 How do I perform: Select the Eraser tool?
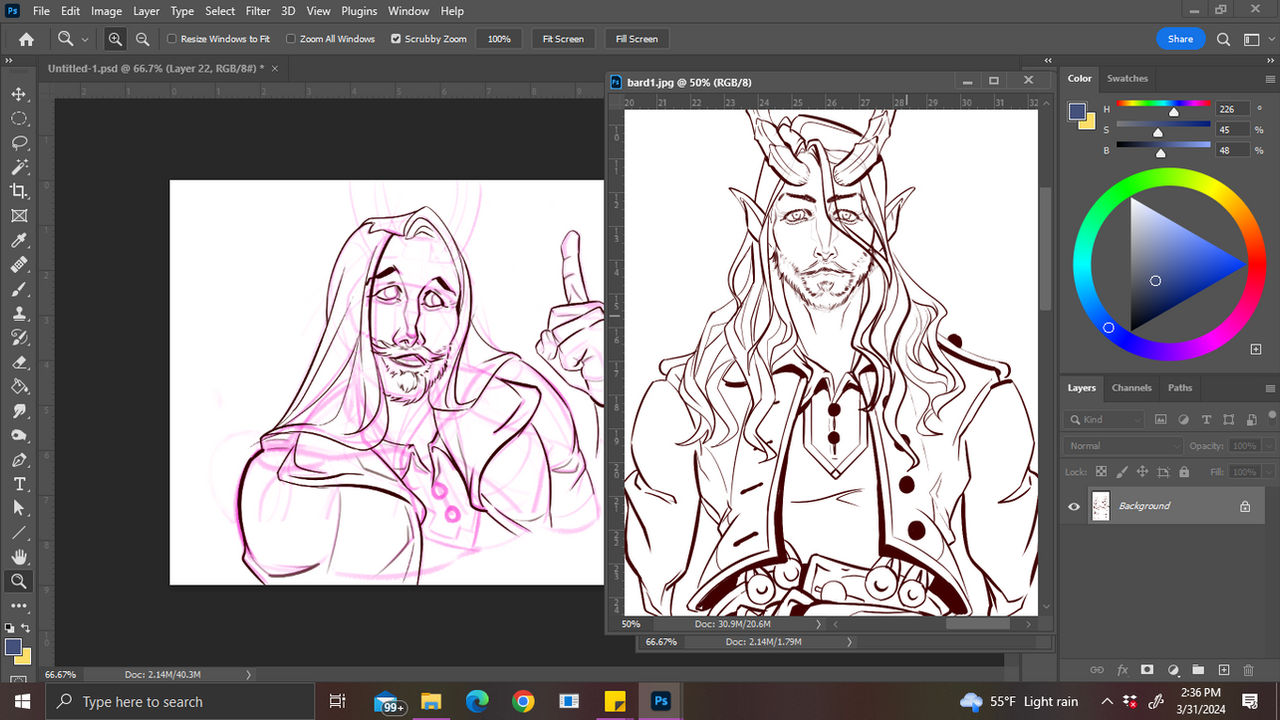coord(20,362)
